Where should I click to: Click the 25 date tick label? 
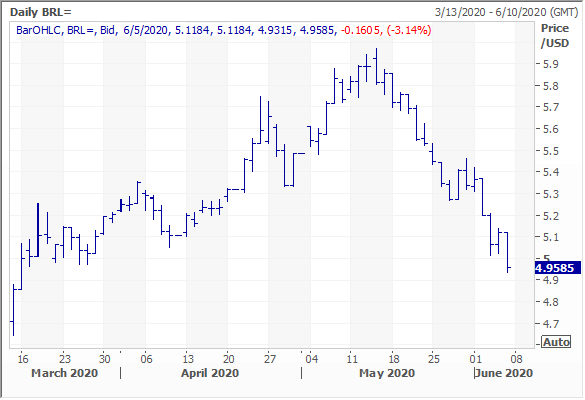tap(434, 359)
